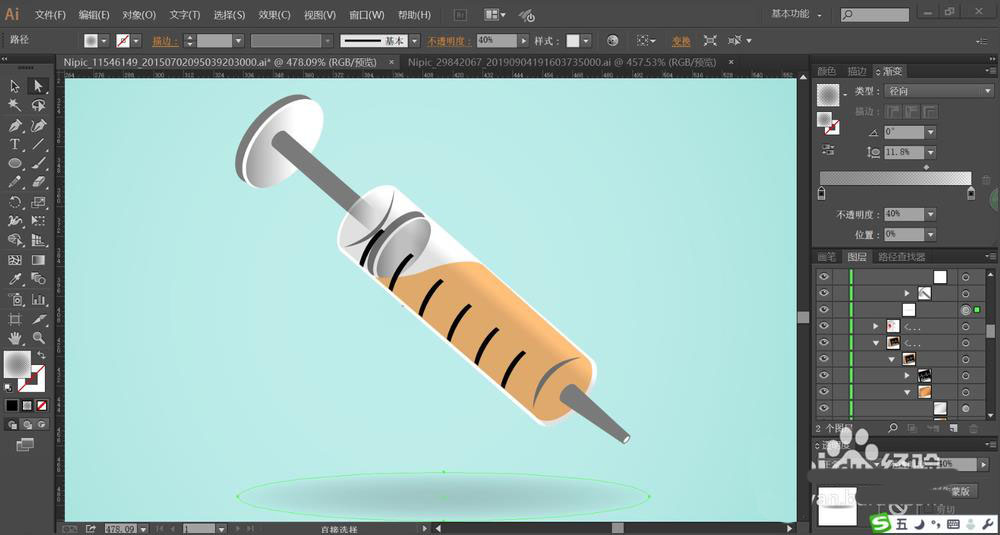Viewport: 1000px width, 535px height.
Task: Choose Draw Behind mode in toolbox
Action: (x=27, y=424)
